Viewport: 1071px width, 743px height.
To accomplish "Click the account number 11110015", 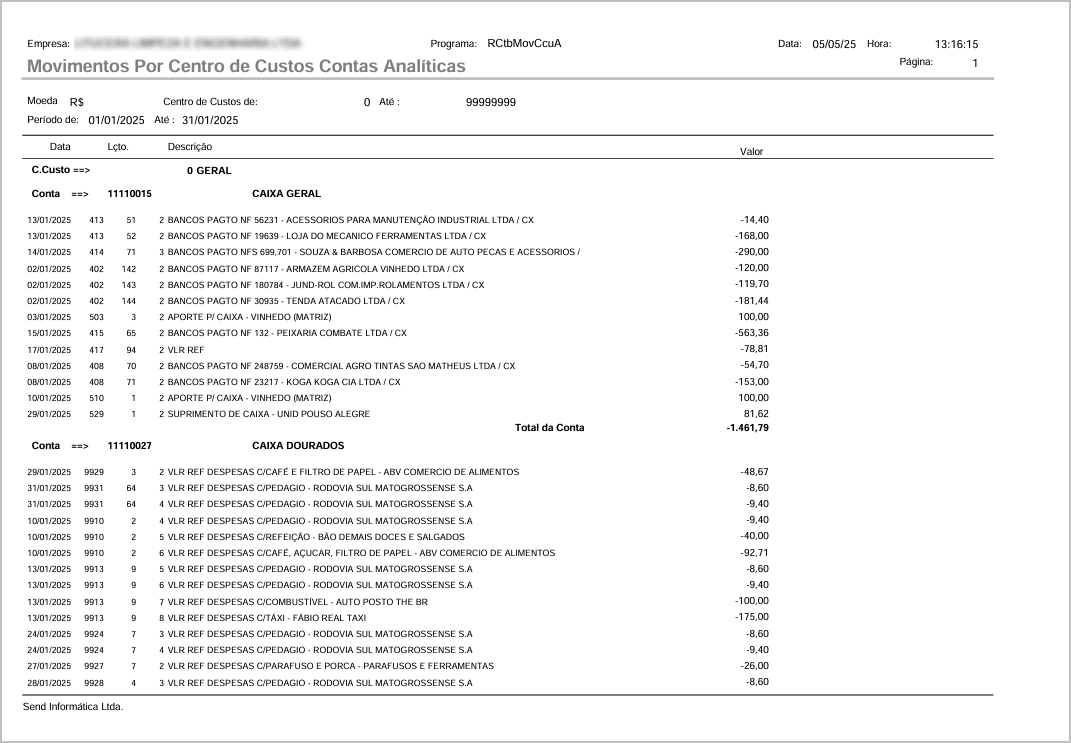I will tap(130, 194).
